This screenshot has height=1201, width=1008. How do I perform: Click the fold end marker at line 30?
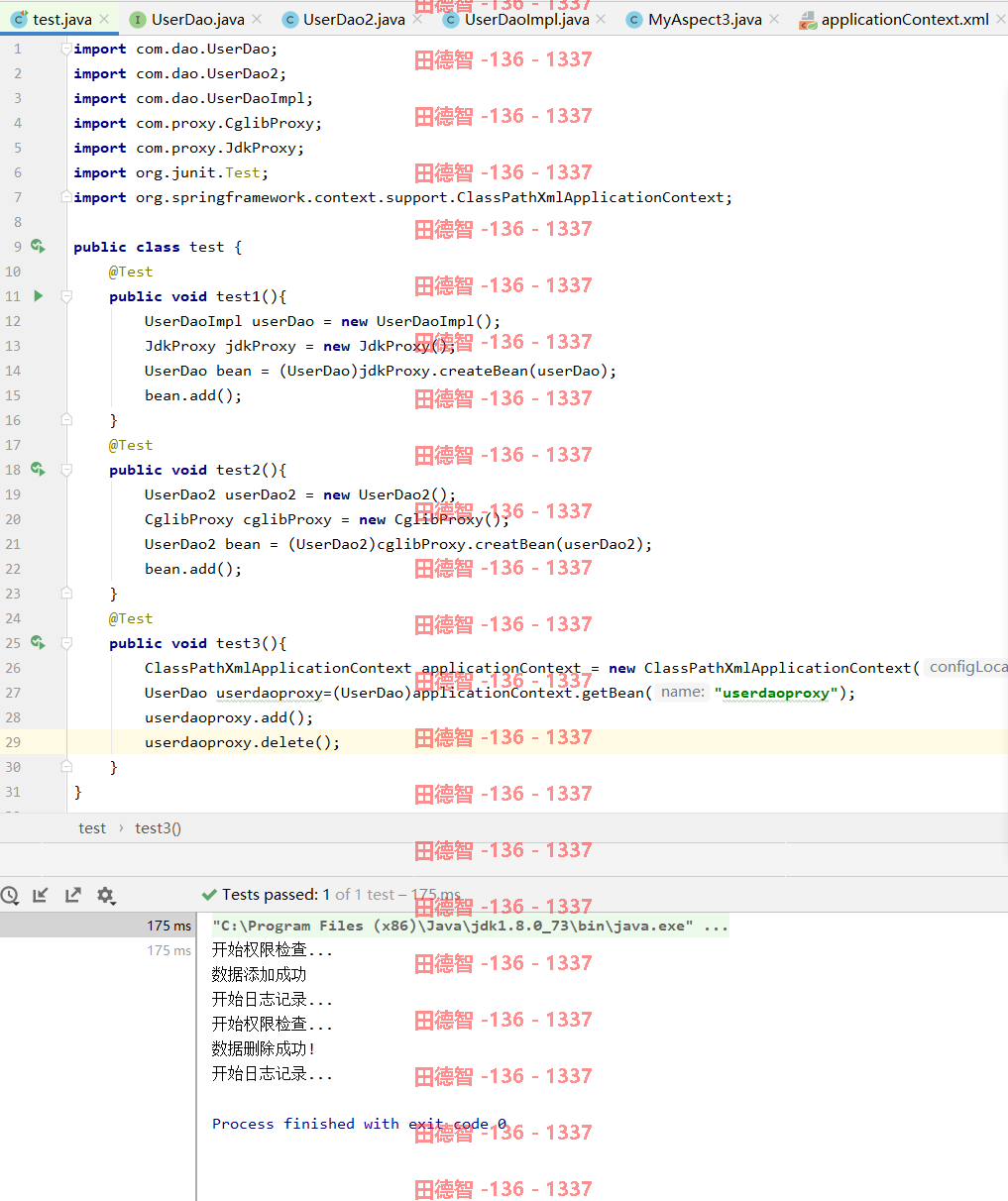pyautogui.click(x=66, y=767)
